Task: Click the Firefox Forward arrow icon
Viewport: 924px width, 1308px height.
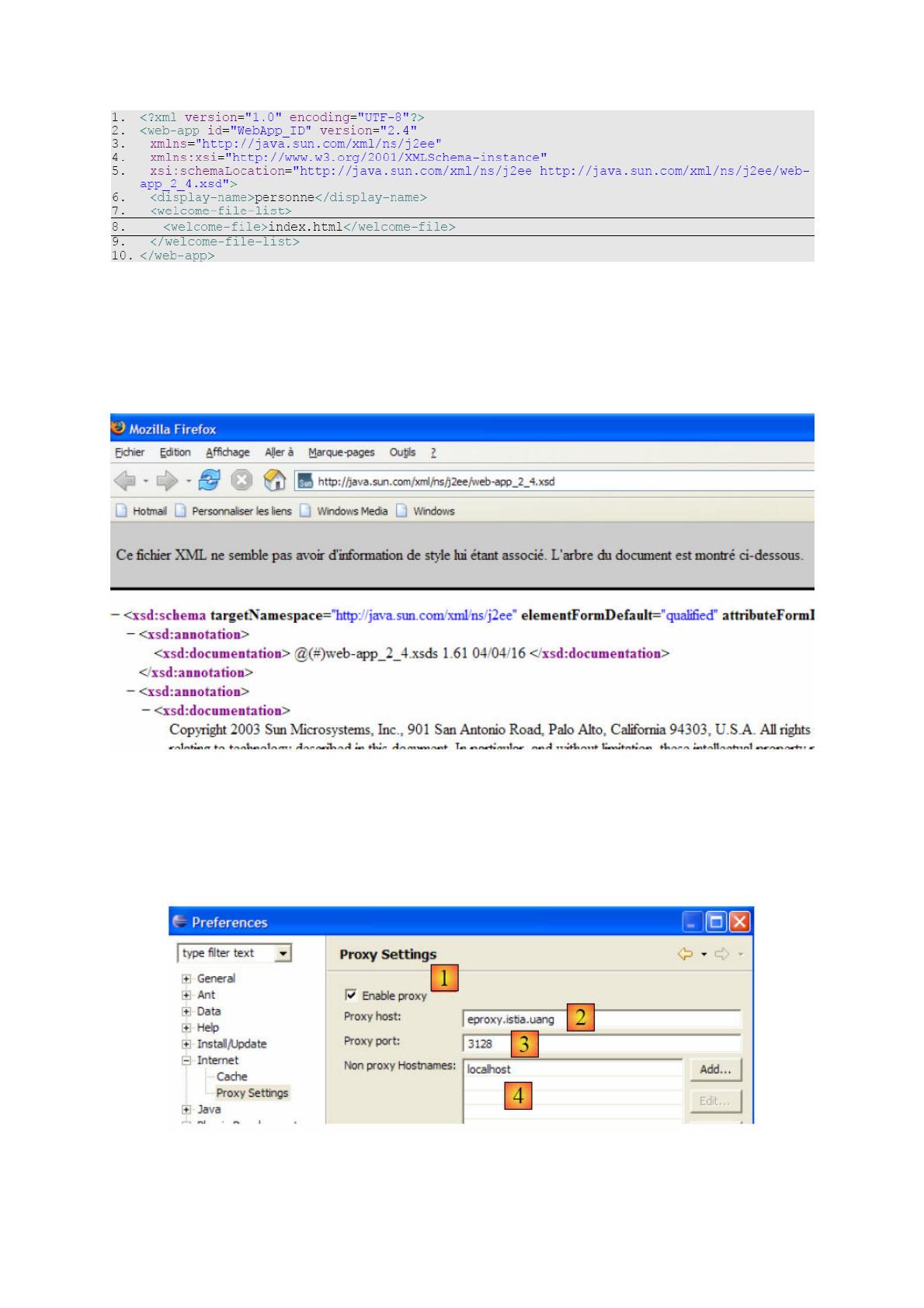Action: click(x=167, y=482)
